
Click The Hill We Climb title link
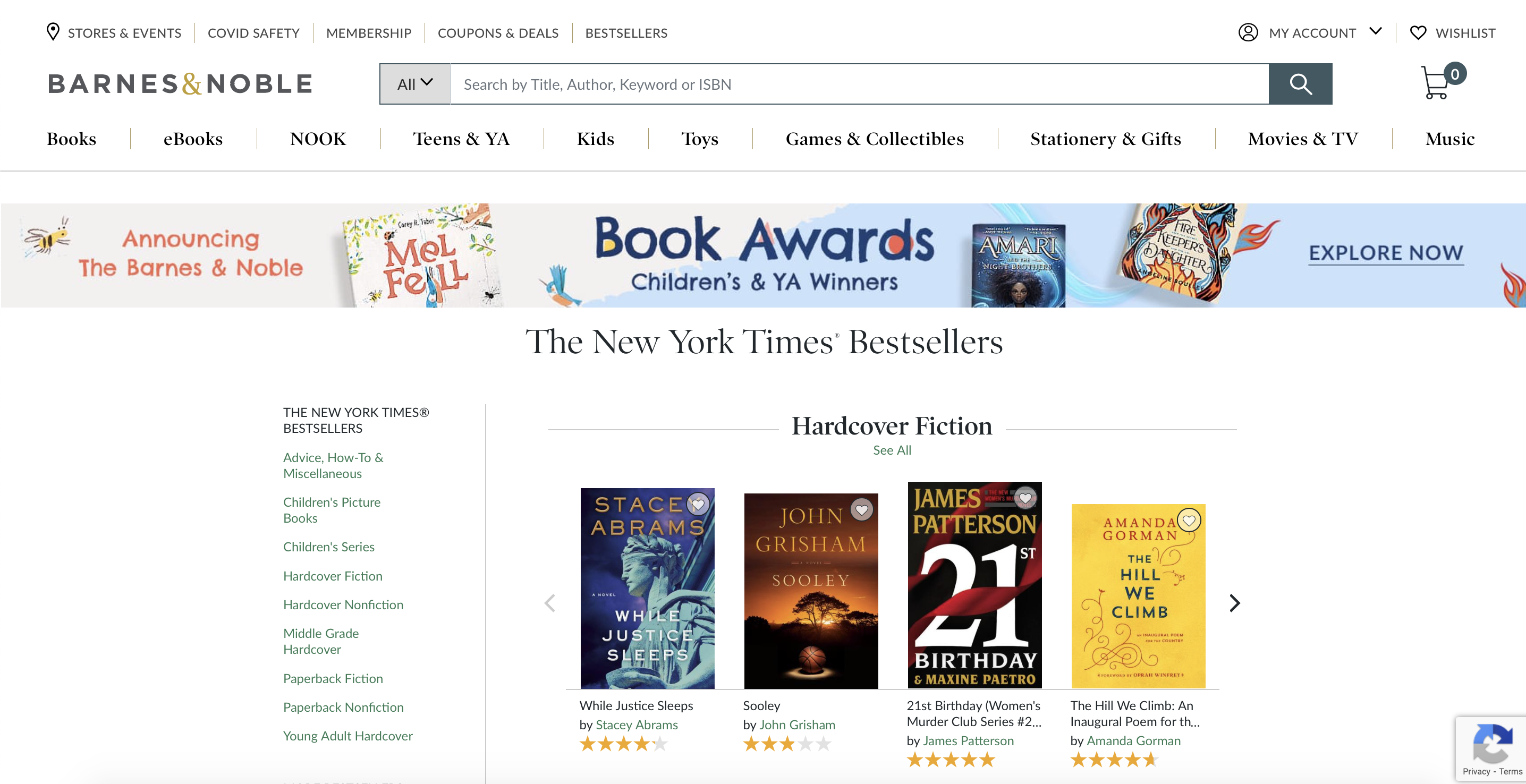click(x=1135, y=713)
